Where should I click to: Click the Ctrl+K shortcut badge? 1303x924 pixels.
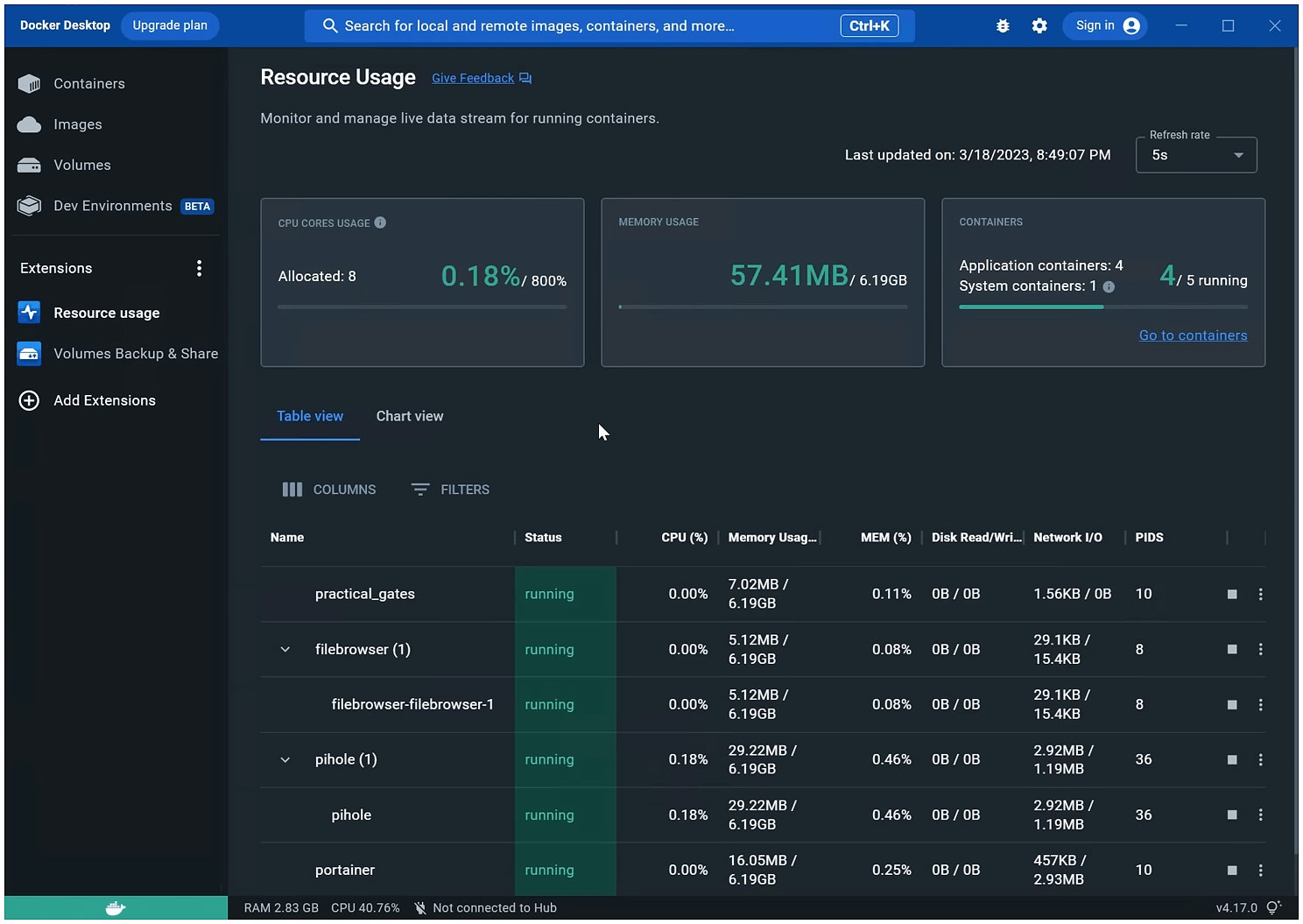click(870, 26)
